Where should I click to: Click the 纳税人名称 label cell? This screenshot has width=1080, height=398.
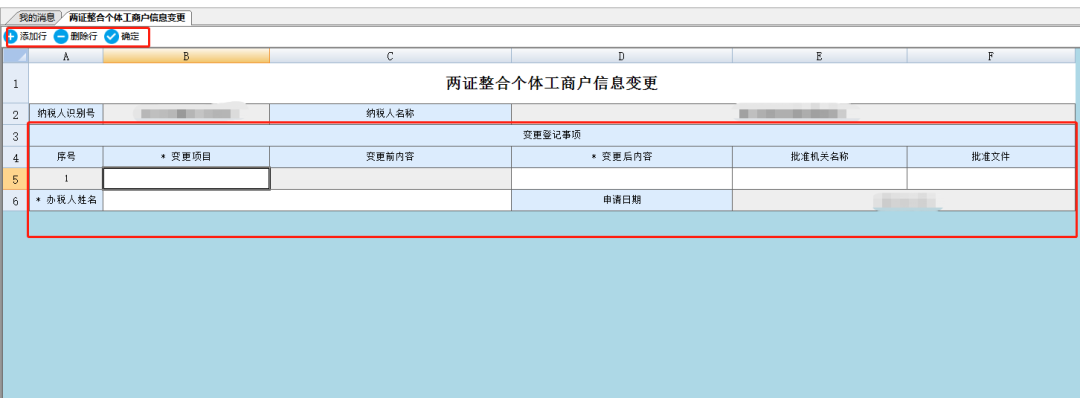pyautogui.click(x=390, y=114)
